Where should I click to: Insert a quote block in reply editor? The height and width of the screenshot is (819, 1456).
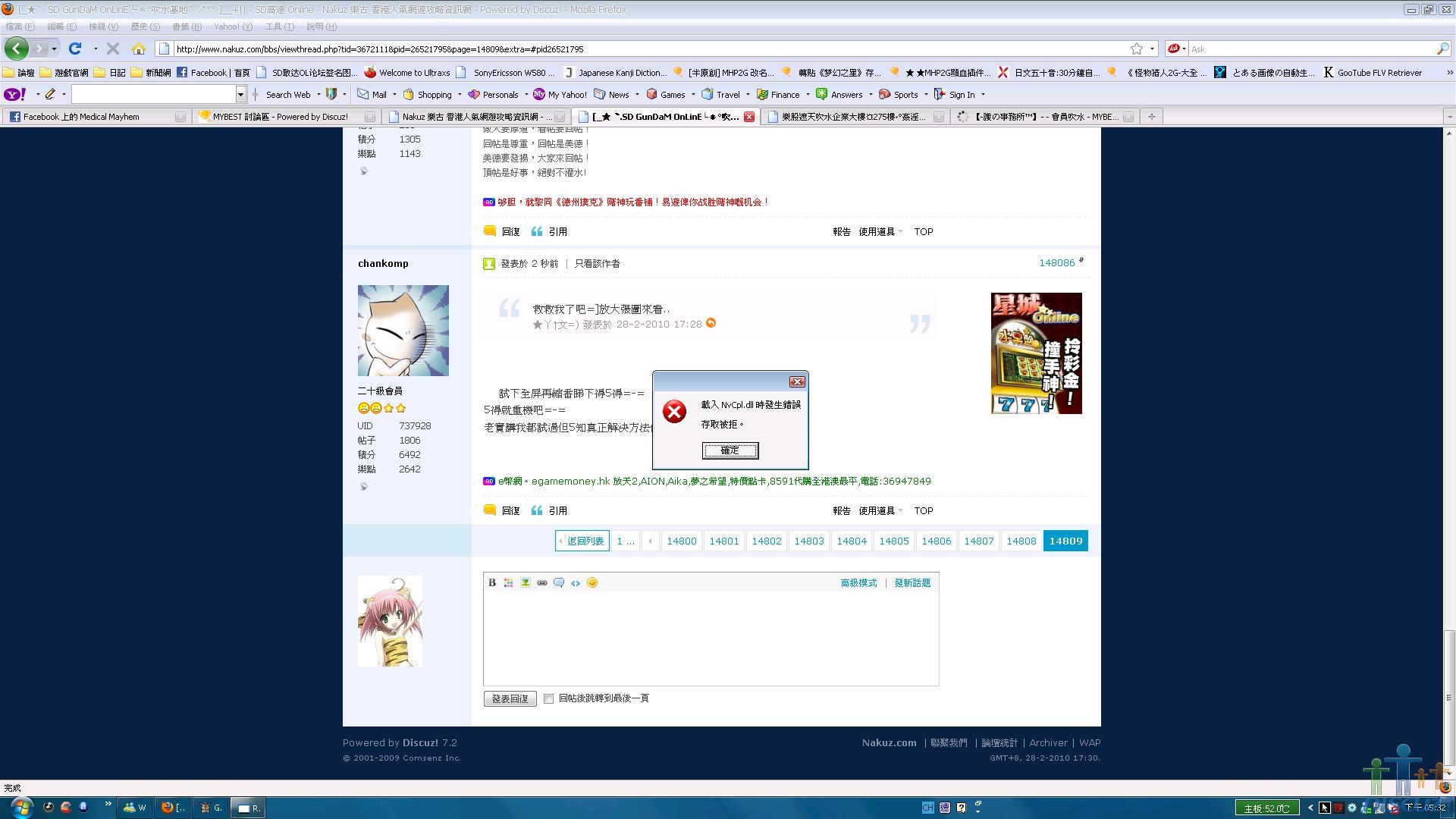point(559,582)
